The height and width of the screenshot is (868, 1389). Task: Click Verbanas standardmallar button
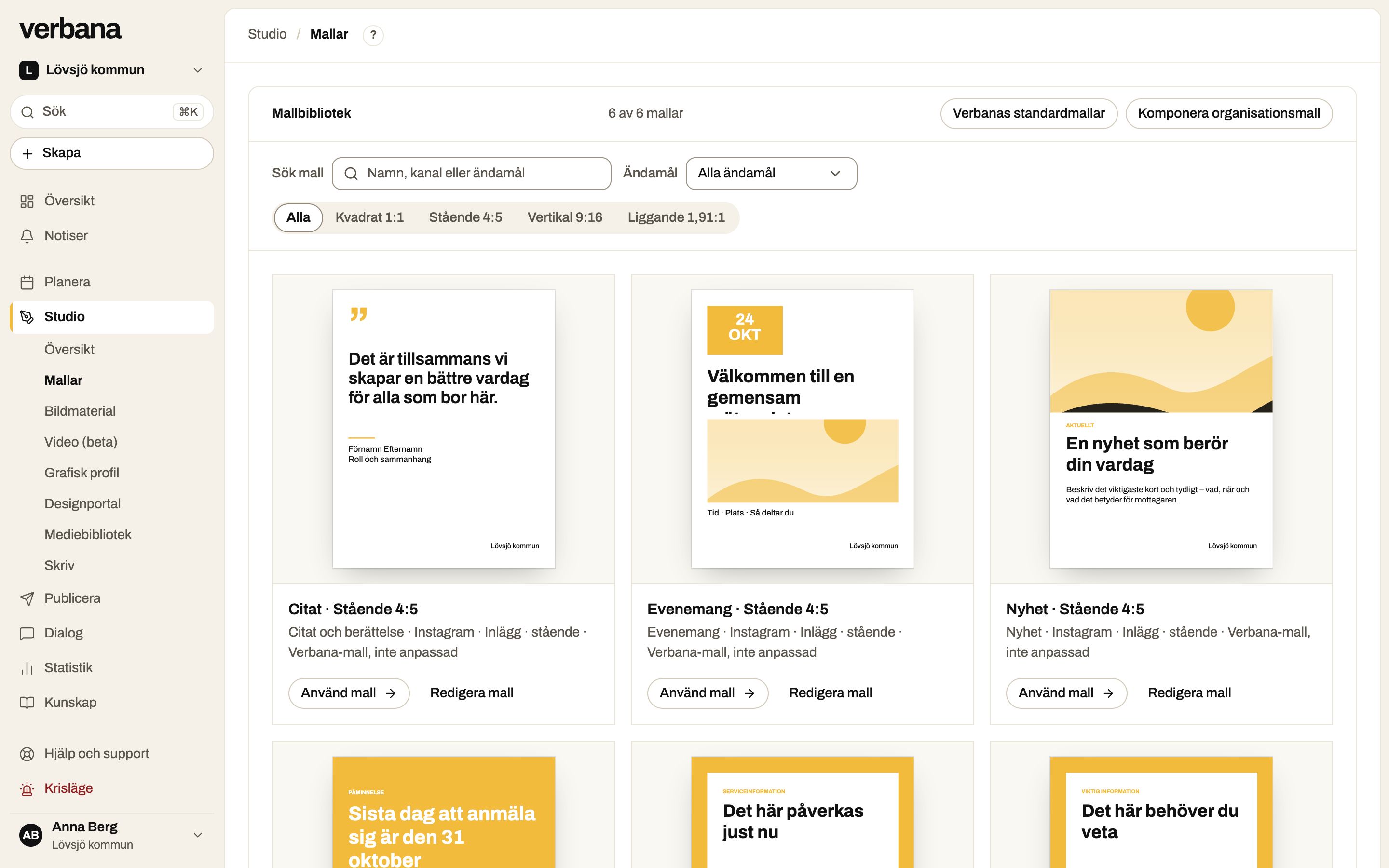(1029, 114)
